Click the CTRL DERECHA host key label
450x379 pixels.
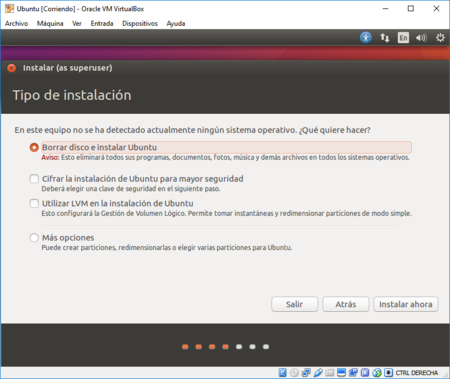point(417,373)
